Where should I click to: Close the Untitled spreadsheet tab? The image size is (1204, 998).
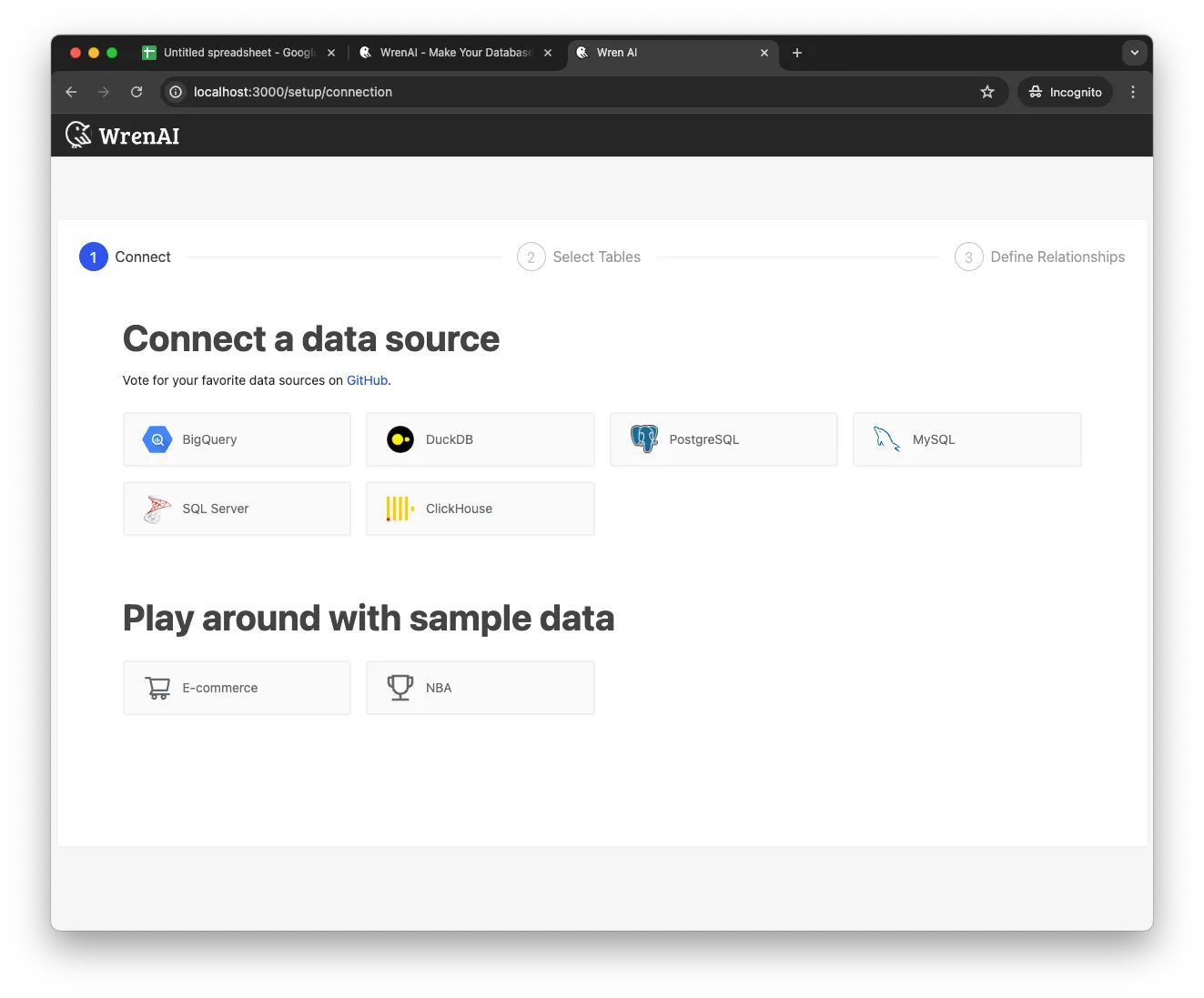331,53
